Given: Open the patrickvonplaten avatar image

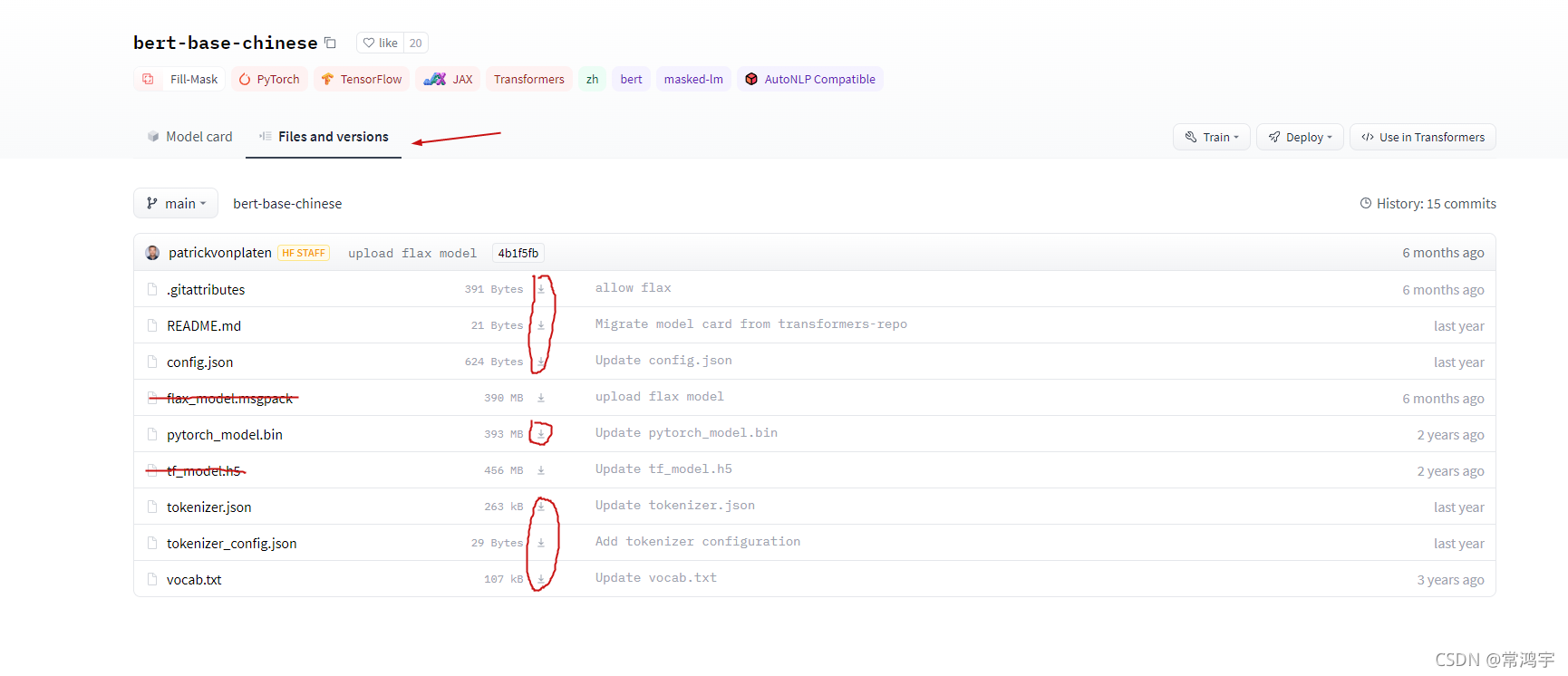Looking at the screenshot, I should [x=152, y=253].
